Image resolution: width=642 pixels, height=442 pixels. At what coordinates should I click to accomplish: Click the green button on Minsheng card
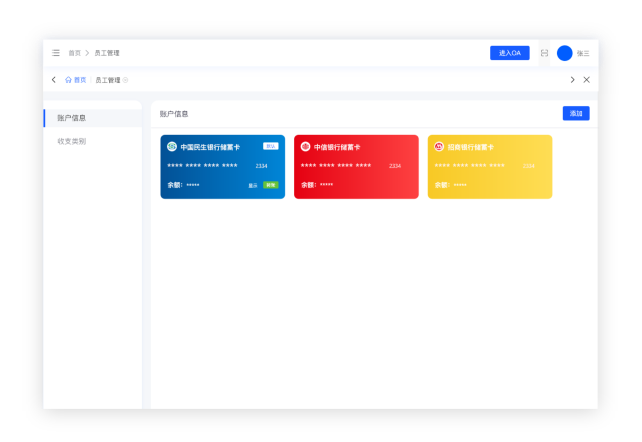tap(270, 185)
